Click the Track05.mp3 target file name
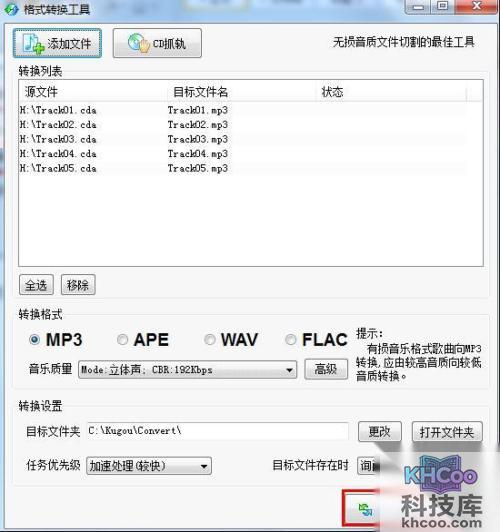The width and height of the screenshot is (500, 532). (198, 169)
